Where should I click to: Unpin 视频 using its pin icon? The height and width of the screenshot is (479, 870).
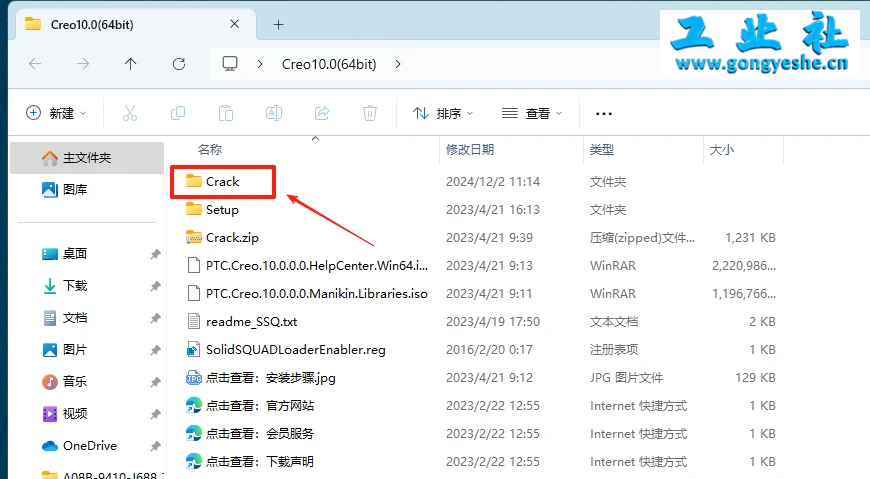[155, 414]
